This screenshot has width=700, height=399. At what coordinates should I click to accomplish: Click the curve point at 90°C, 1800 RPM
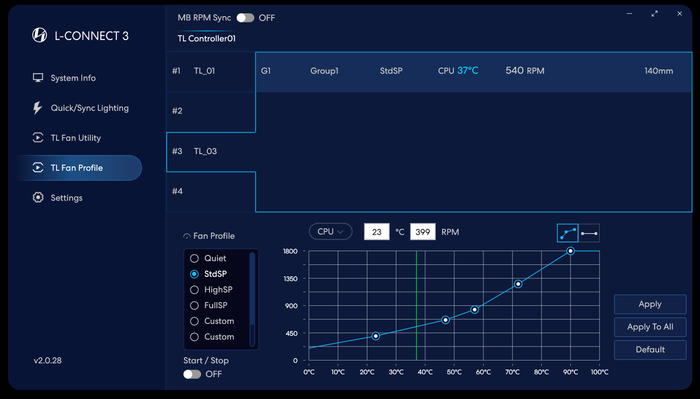571,251
